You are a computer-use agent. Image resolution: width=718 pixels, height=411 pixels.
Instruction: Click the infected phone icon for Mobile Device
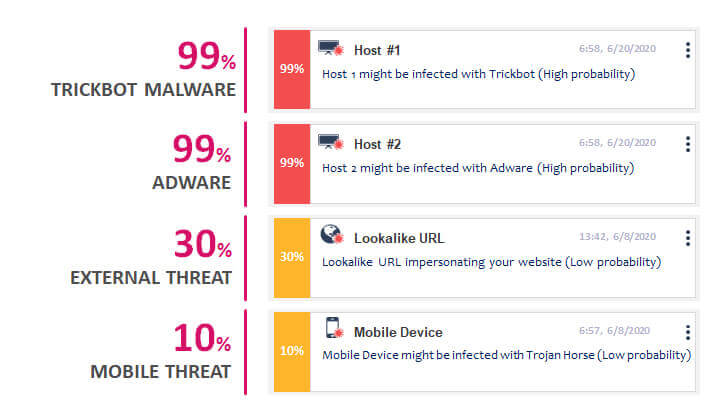334,328
